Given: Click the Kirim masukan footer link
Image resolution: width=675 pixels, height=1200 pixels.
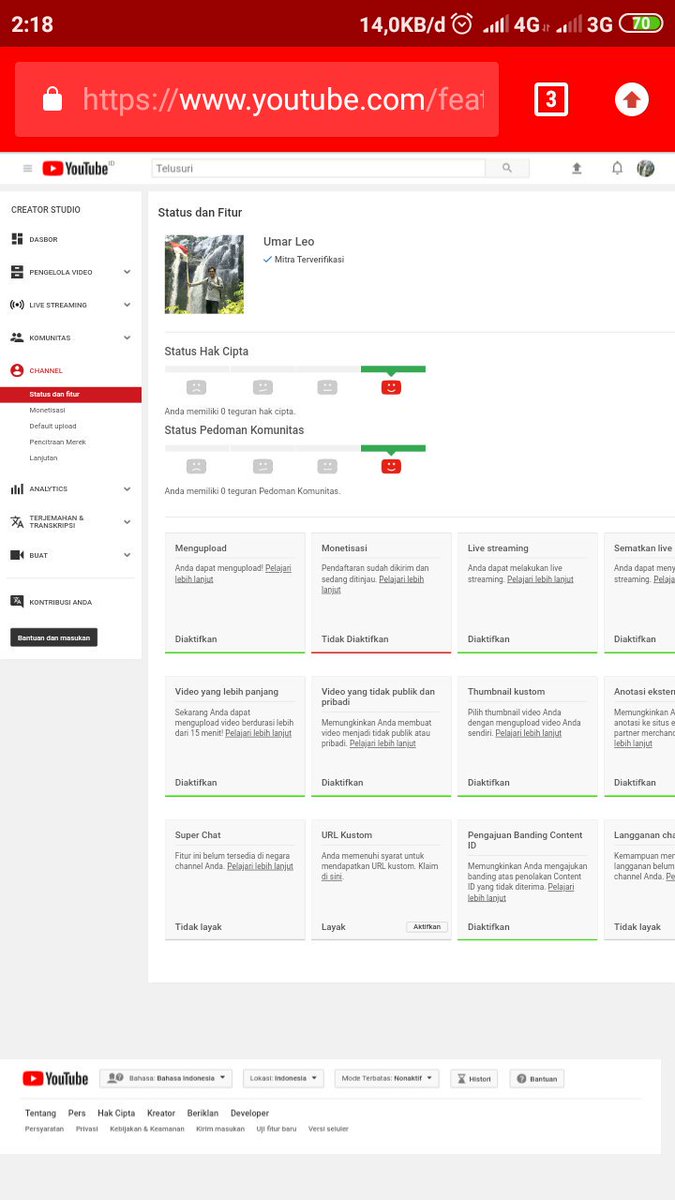Looking at the screenshot, I should [x=220, y=1129].
